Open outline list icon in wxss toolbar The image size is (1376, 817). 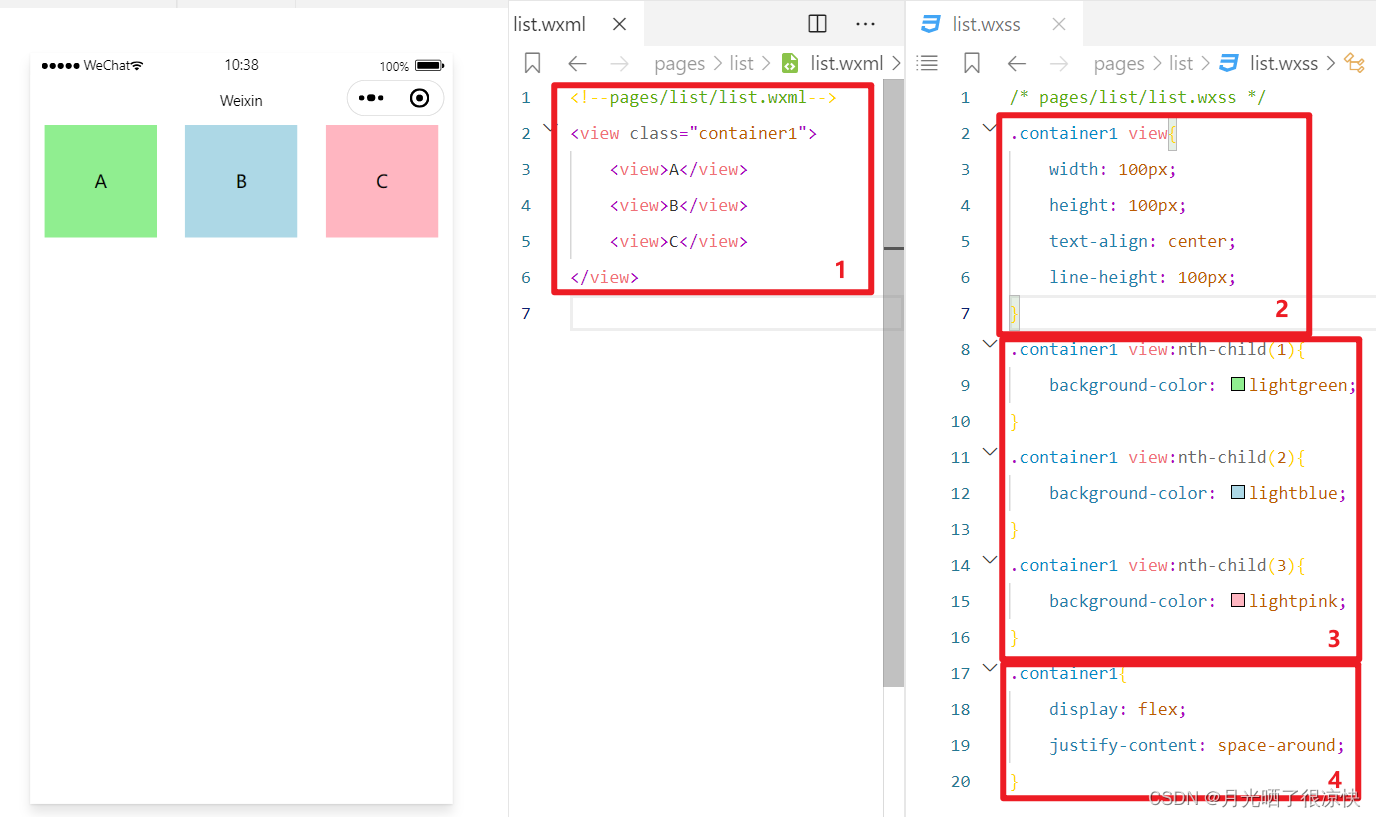928,64
